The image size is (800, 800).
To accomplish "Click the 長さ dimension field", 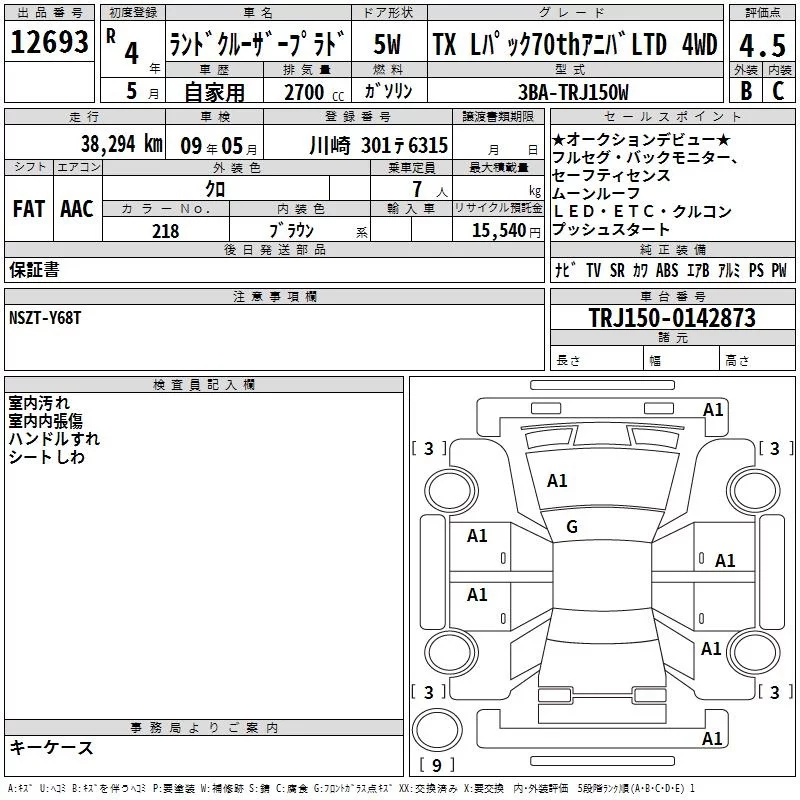I will pyautogui.click(x=597, y=360).
